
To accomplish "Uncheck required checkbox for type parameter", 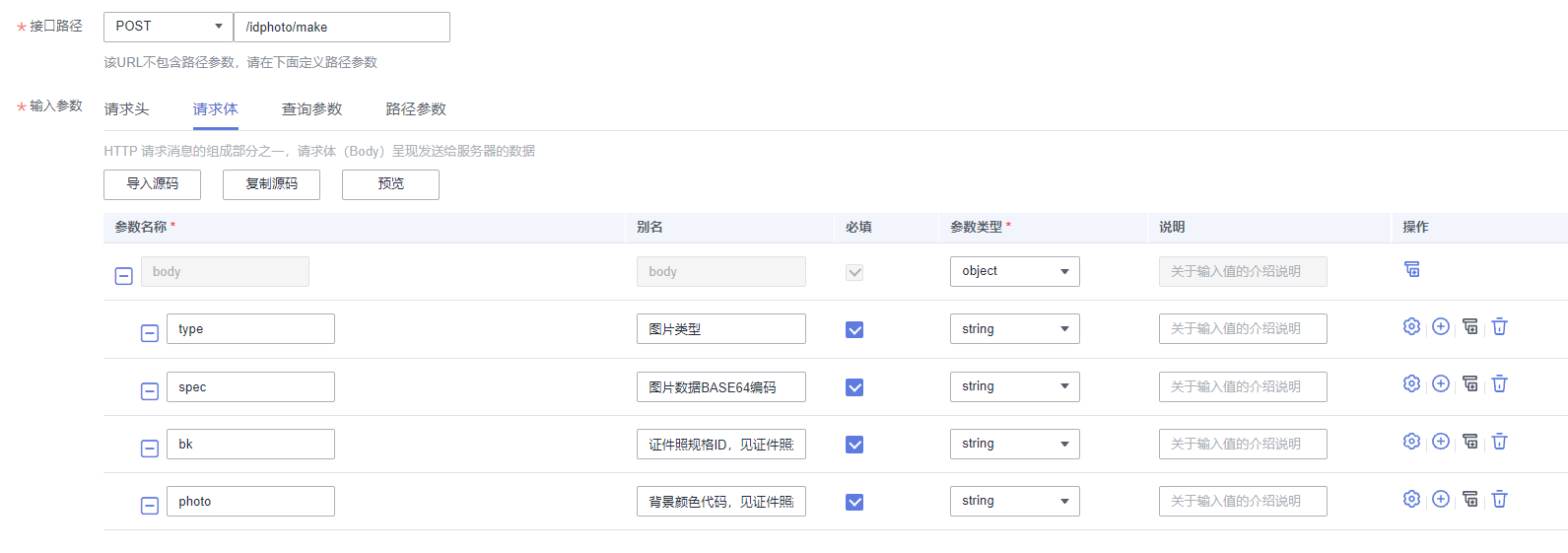I will (854, 329).
